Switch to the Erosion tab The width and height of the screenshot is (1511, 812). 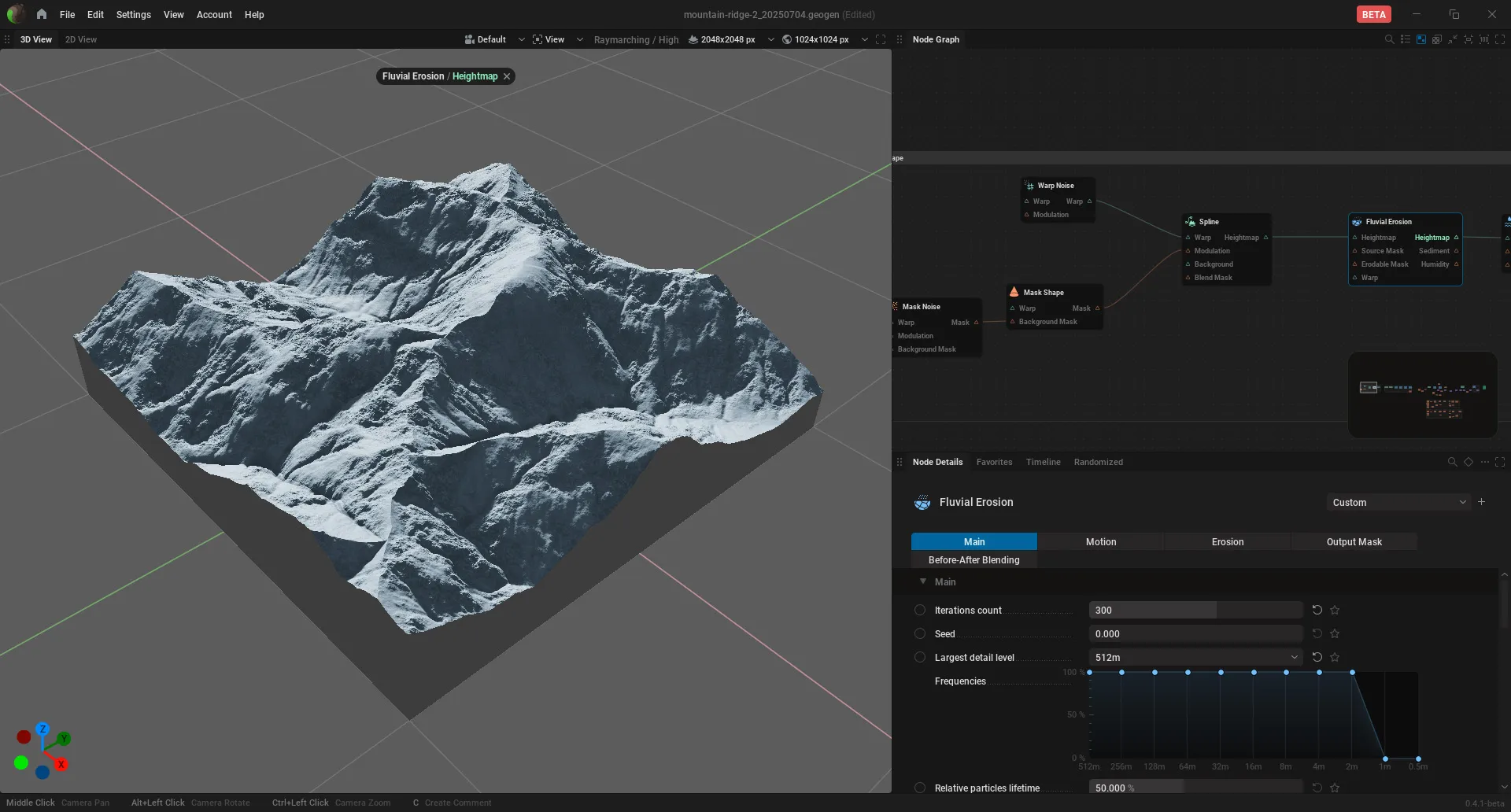(x=1228, y=541)
